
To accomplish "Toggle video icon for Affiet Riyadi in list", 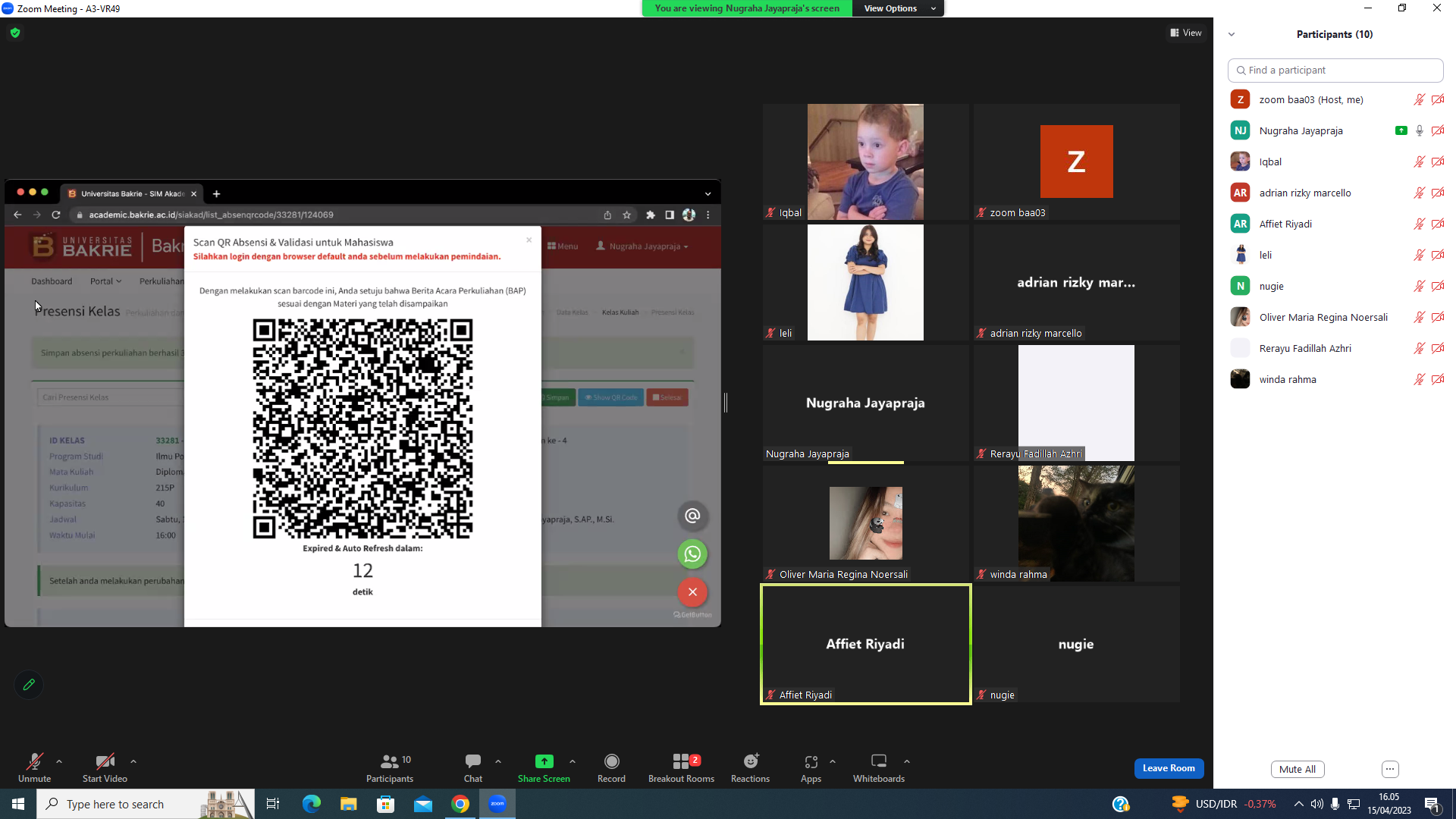I will coord(1438,224).
